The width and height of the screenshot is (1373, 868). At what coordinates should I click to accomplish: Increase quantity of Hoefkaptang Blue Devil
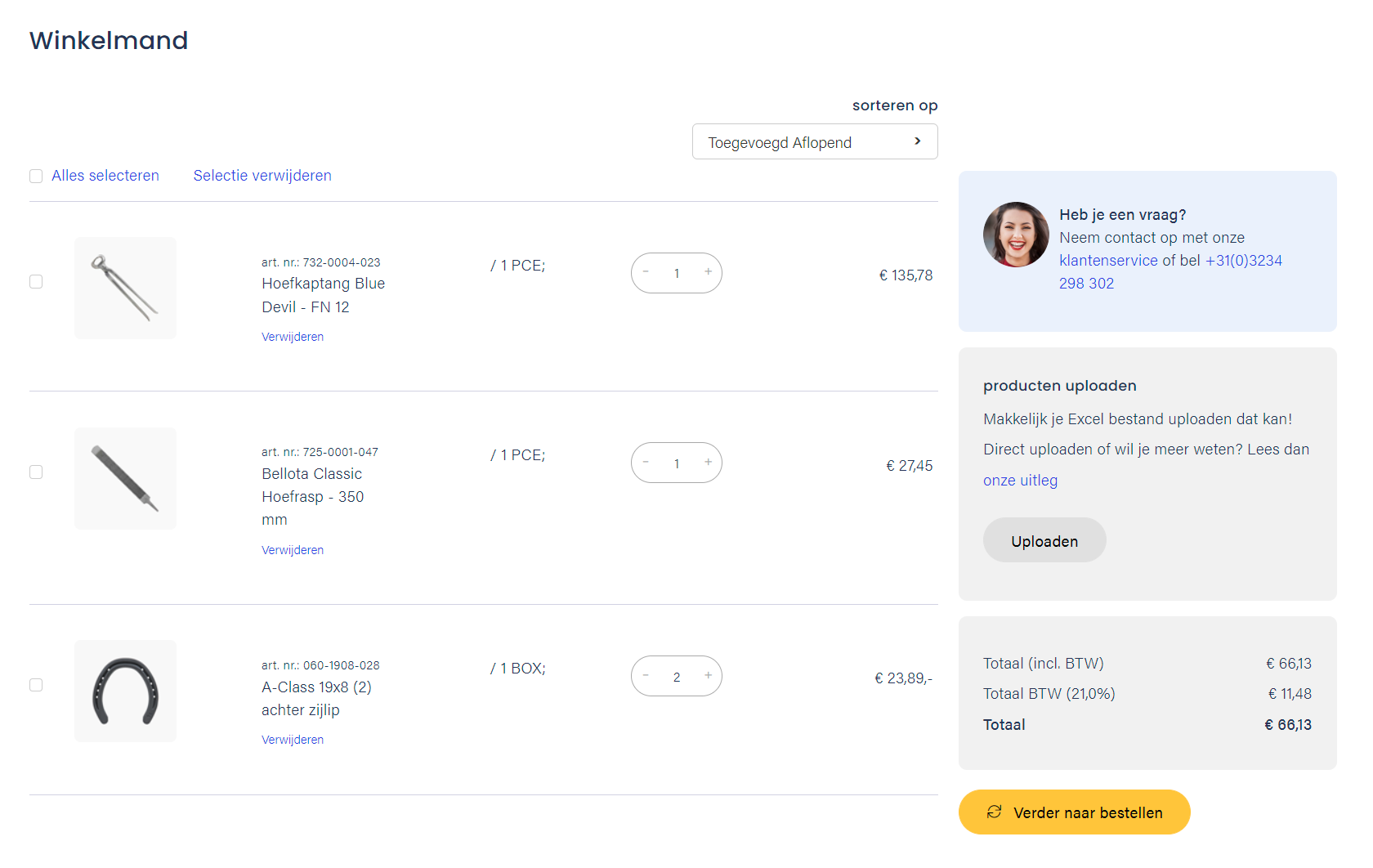(708, 272)
